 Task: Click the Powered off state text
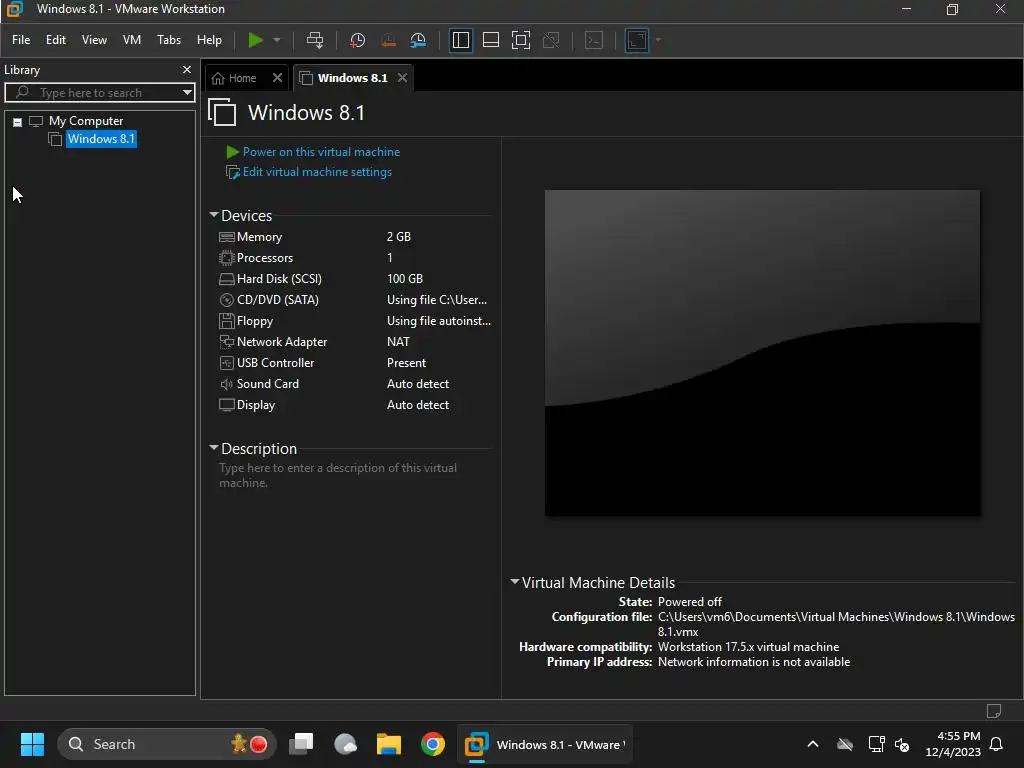(690, 601)
